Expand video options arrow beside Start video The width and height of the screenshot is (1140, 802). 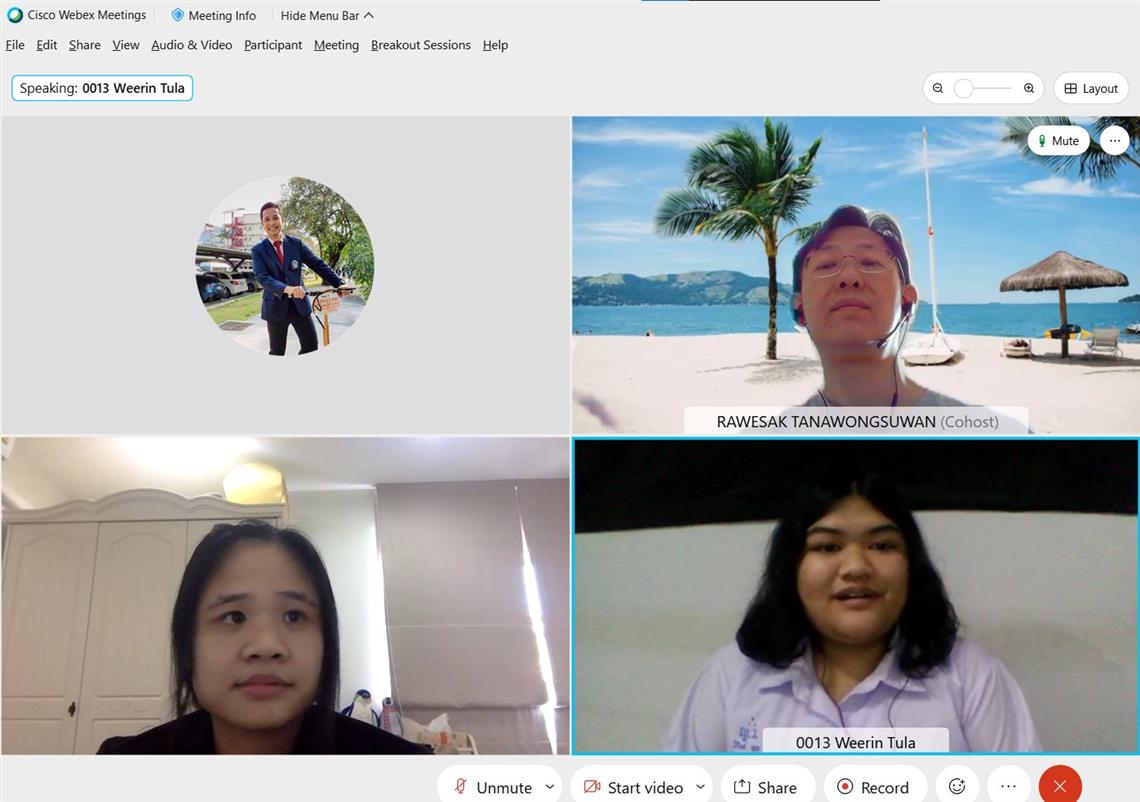coord(700,787)
